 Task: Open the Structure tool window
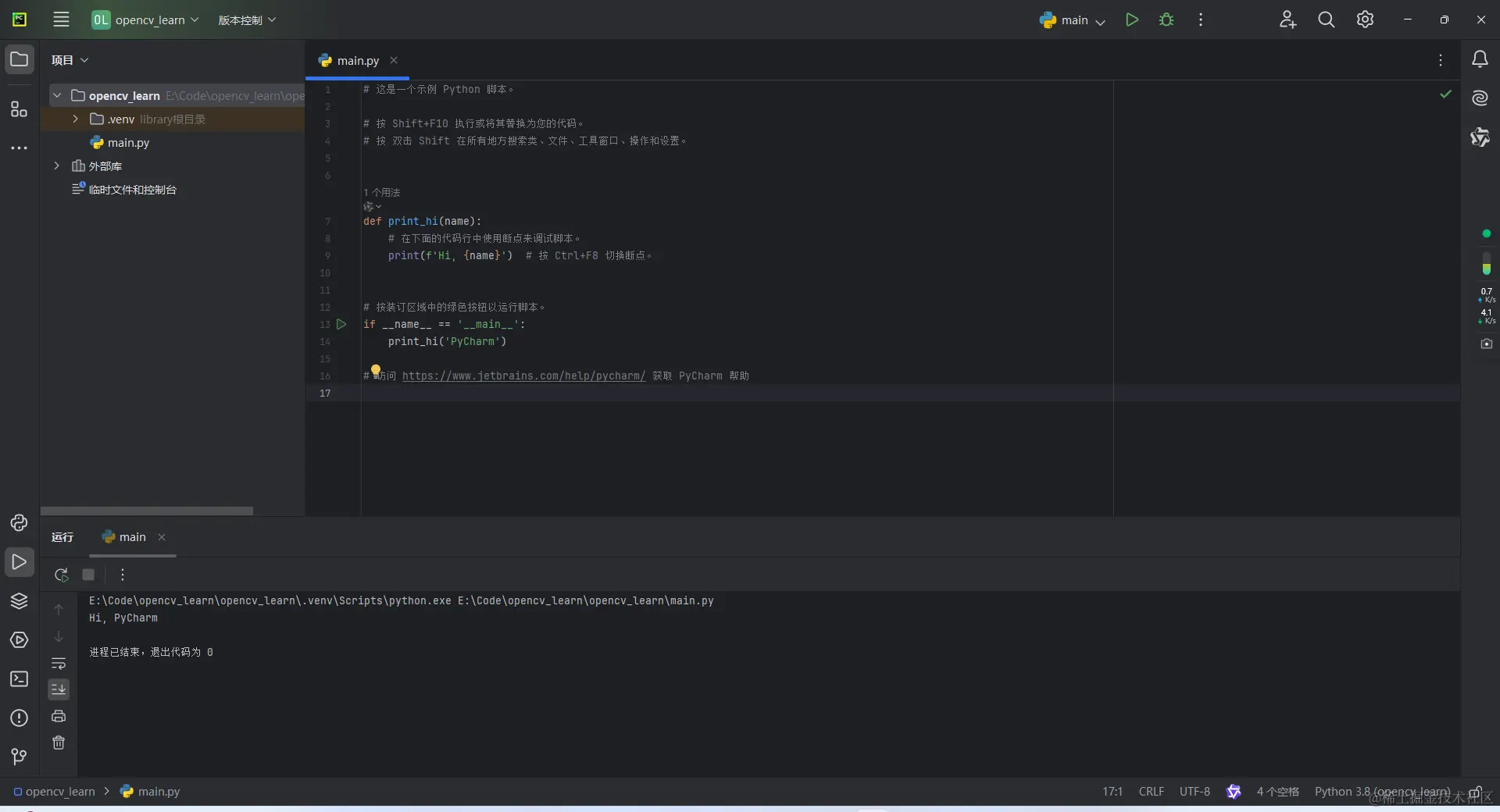tap(19, 109)
